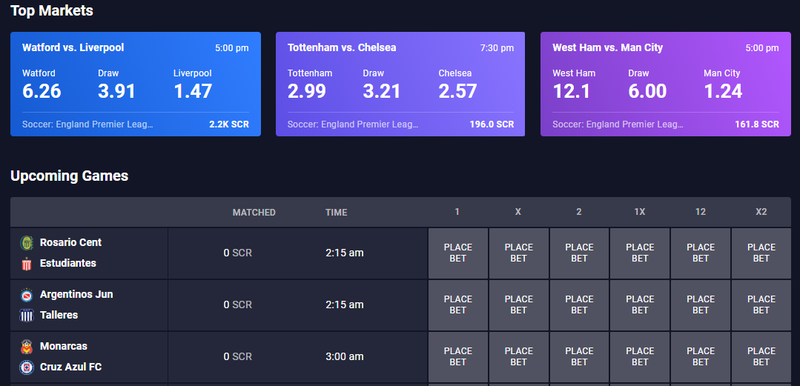Place bet on X for Argentinos Jun match
The image size is (800, 386).
point(518,305)
